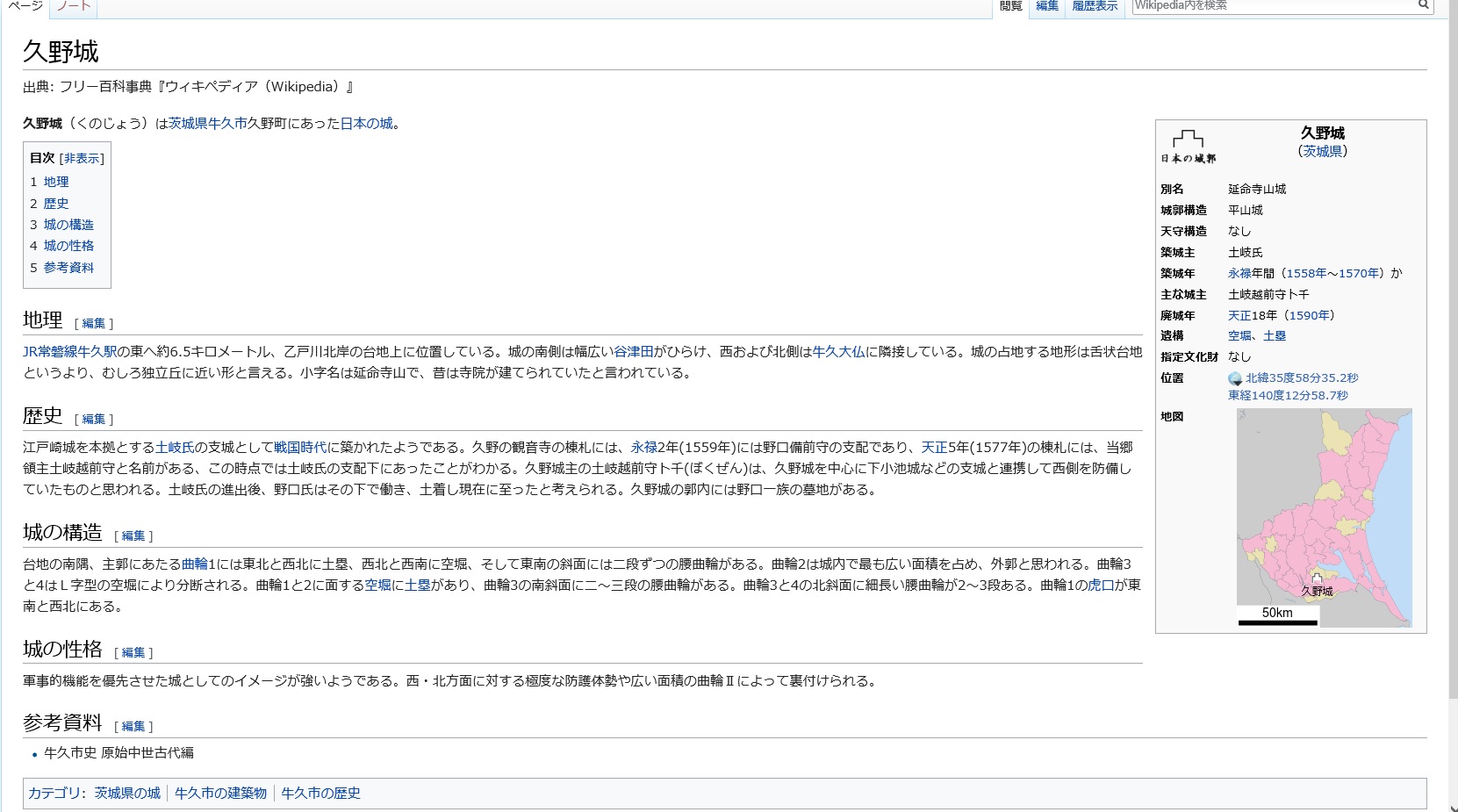Open the 戦国時代 link
Image resolution: width=1458 pixels, height=812 pixels.
(x=300, y=448)
